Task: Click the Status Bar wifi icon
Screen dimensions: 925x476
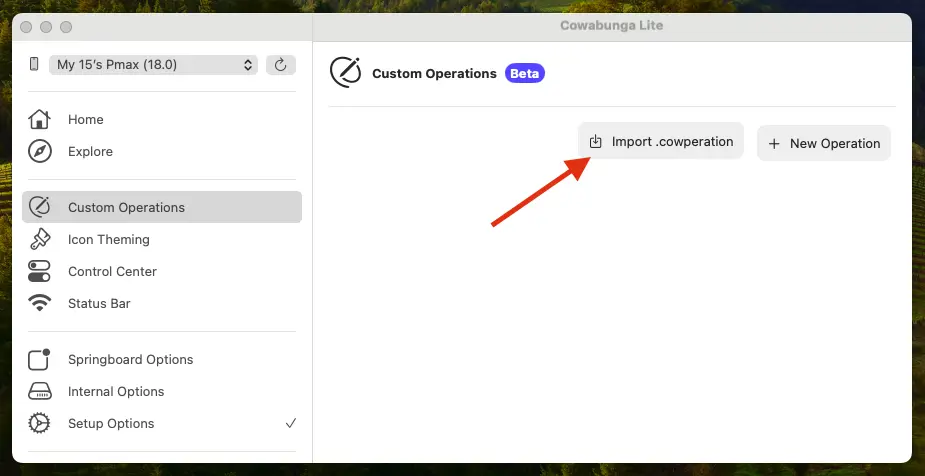Action: (40, 303)
